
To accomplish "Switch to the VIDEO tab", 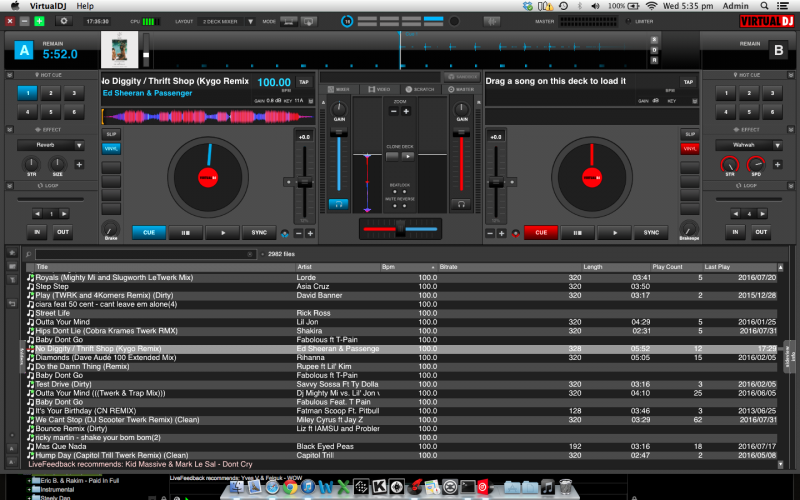I will coord(379,89).
